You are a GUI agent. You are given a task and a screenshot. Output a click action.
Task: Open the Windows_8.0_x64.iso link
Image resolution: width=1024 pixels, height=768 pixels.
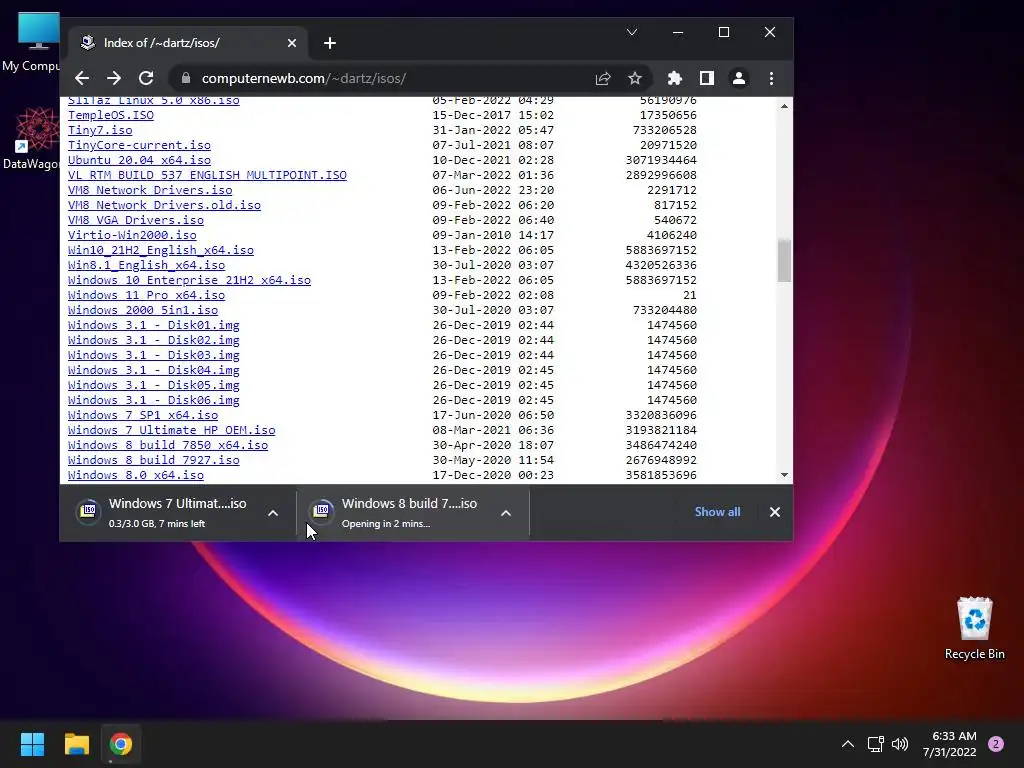point(136,475)
